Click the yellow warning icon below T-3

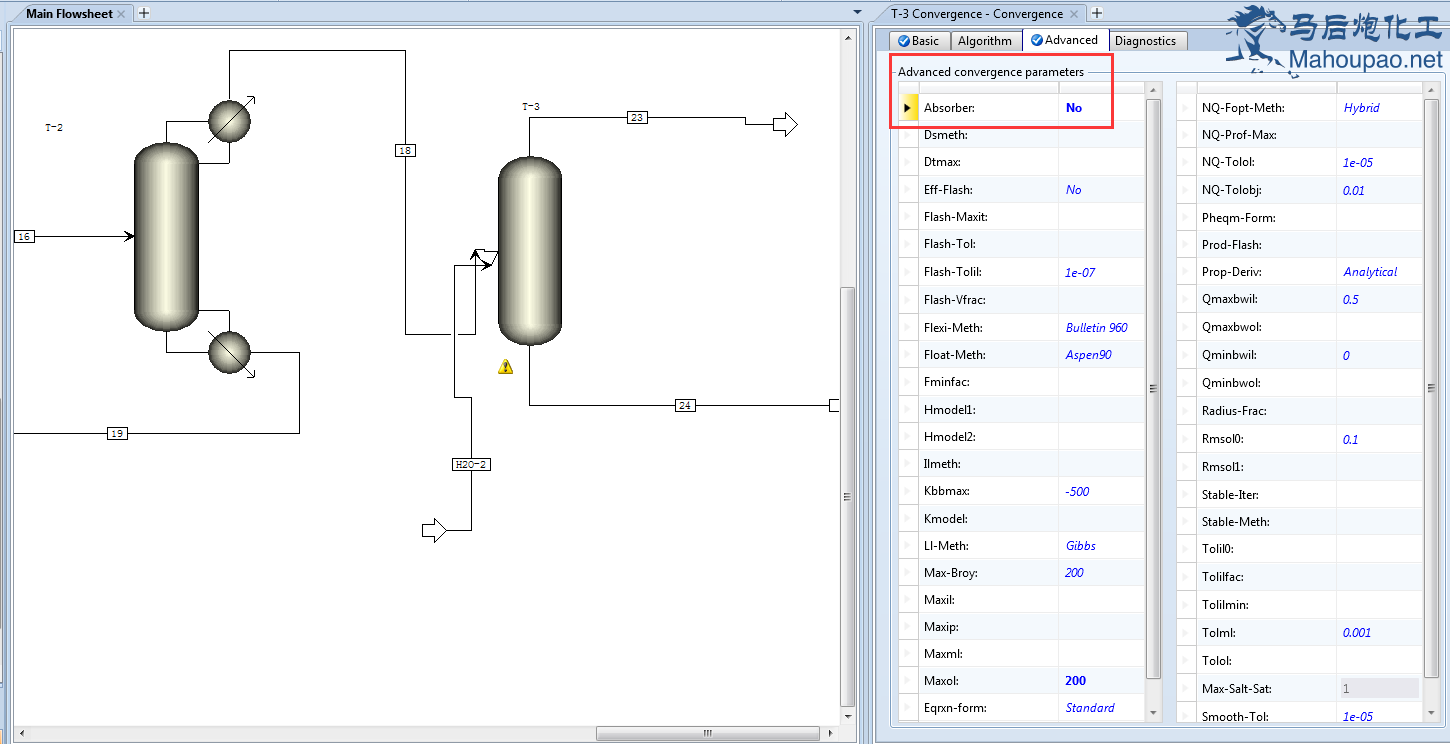506,367
